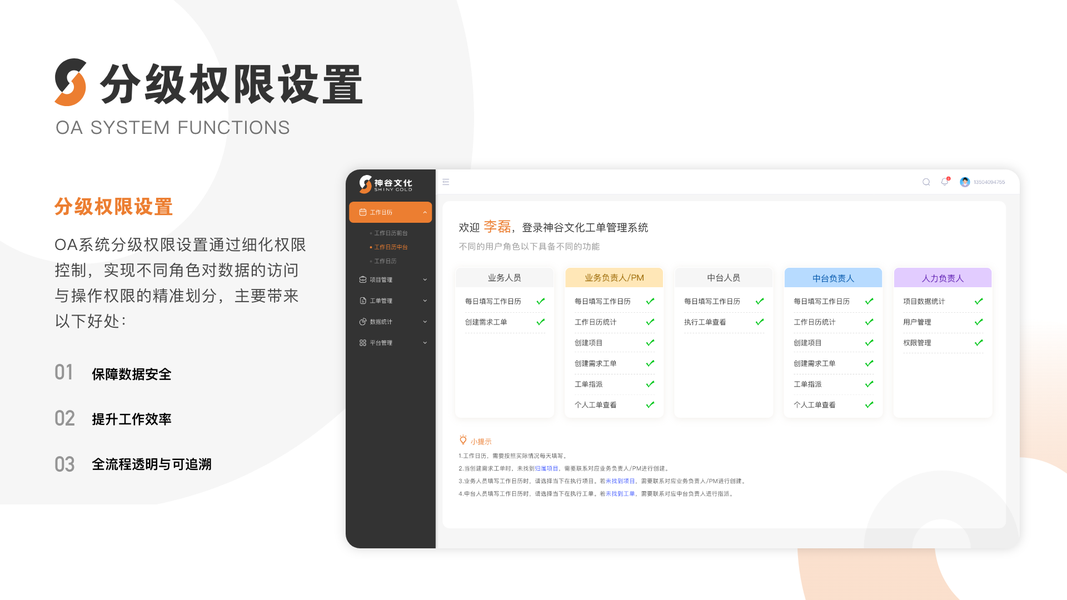The height and width of the screenshot is (600, 1067).
Task: Open the 工作日历前台 submenu item
Action: 391,233
